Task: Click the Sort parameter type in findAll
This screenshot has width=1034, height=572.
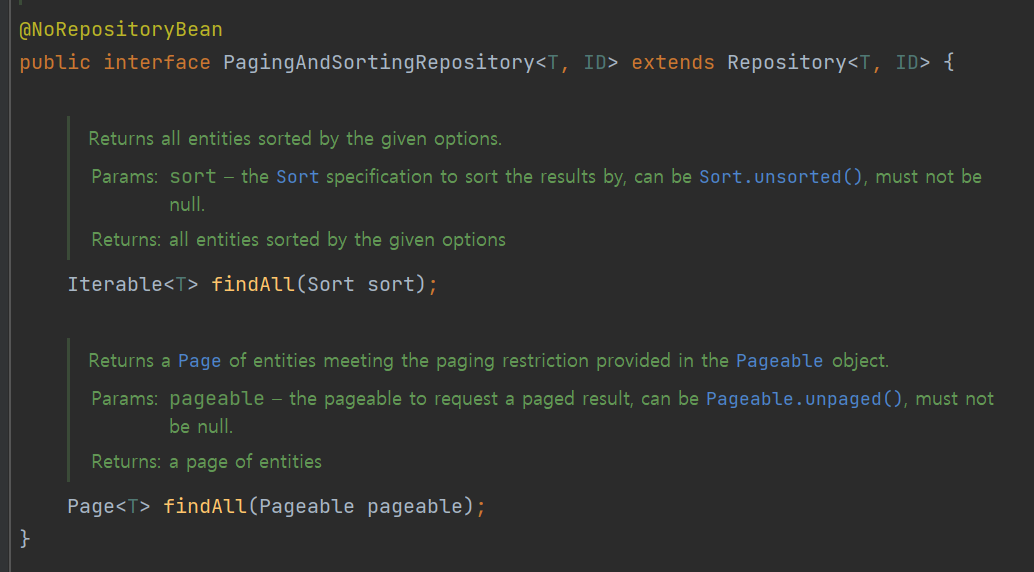Action: [331, 284]
